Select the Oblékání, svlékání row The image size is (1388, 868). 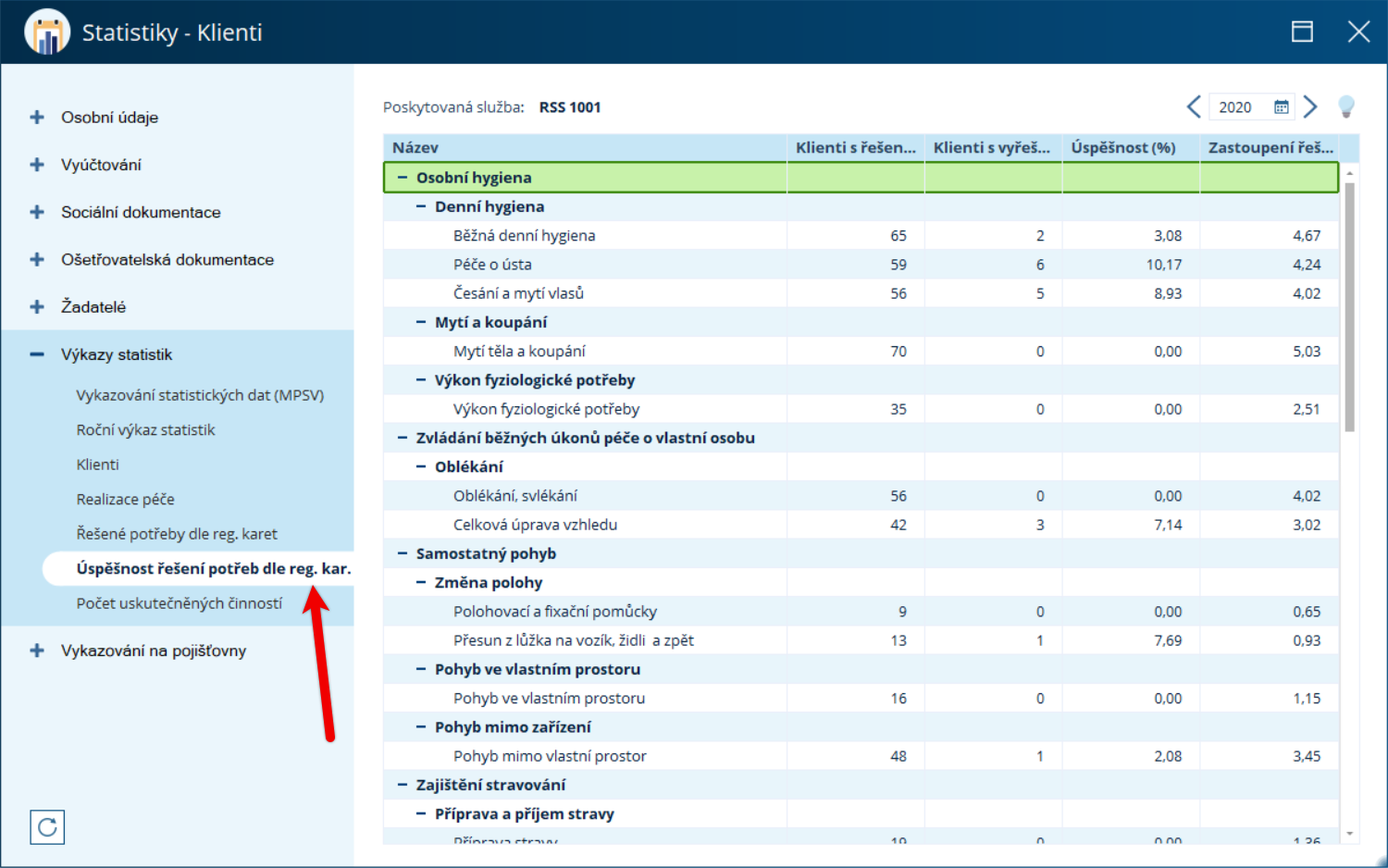pyautogui.click(x=861, y=496)
